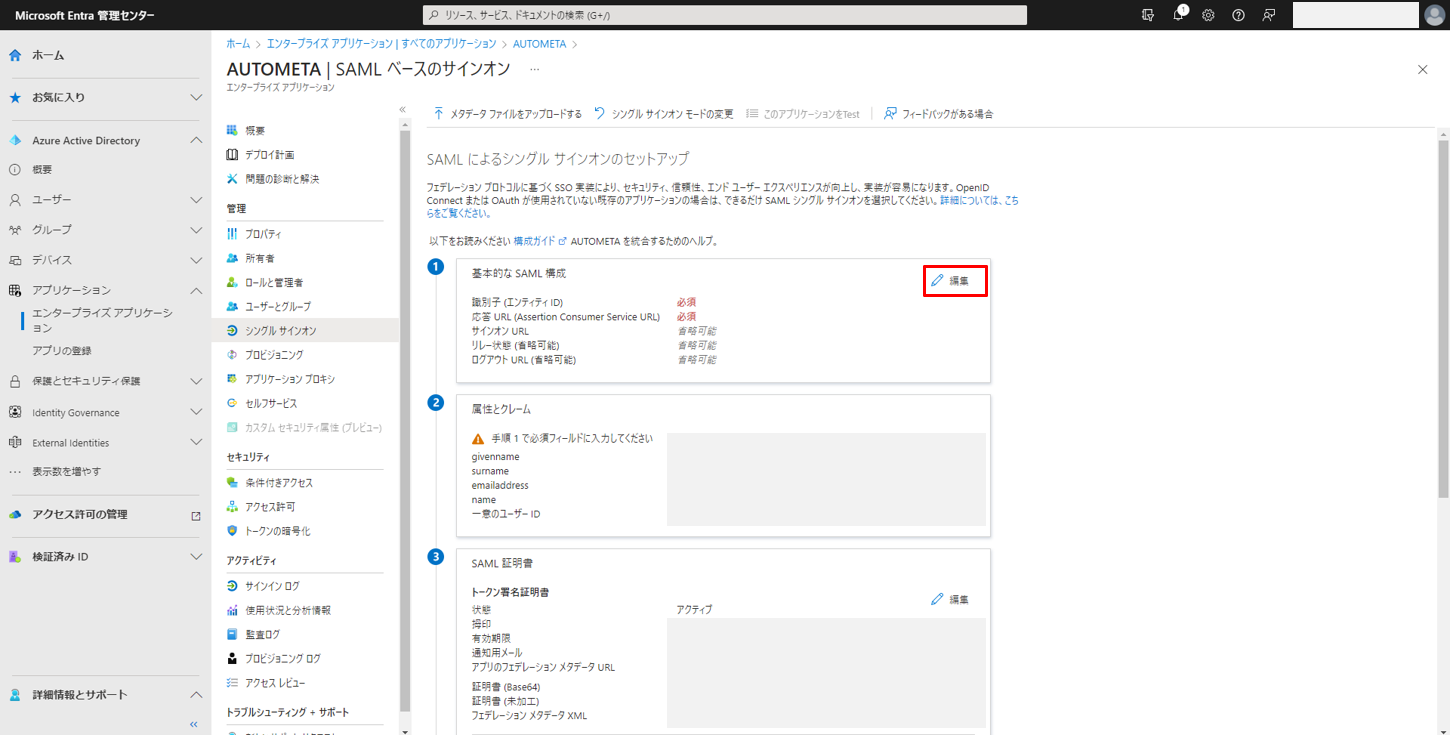Click 編集 for 基本的な SAML 構成
Image resolution: width=1450 pixels, height=735 pixels.
pos(951,281)
